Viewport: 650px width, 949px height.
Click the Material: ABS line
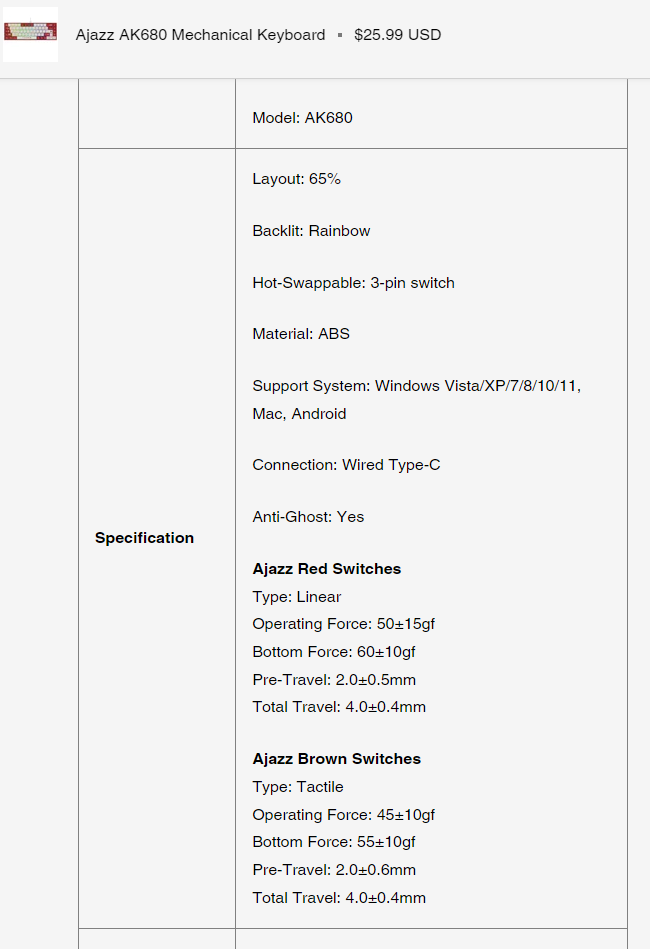click(x=301, y=334)
